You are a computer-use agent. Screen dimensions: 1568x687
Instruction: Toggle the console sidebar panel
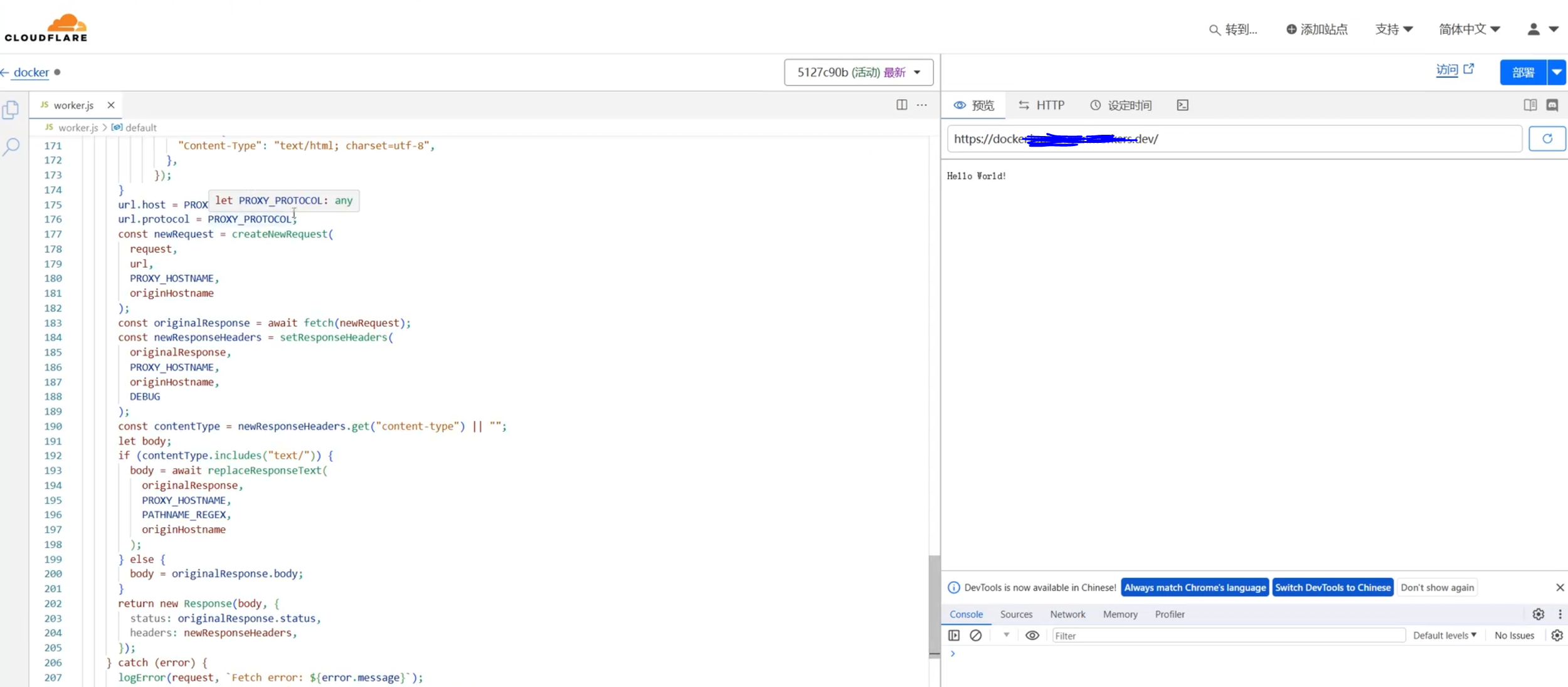[x=953, y=636]
